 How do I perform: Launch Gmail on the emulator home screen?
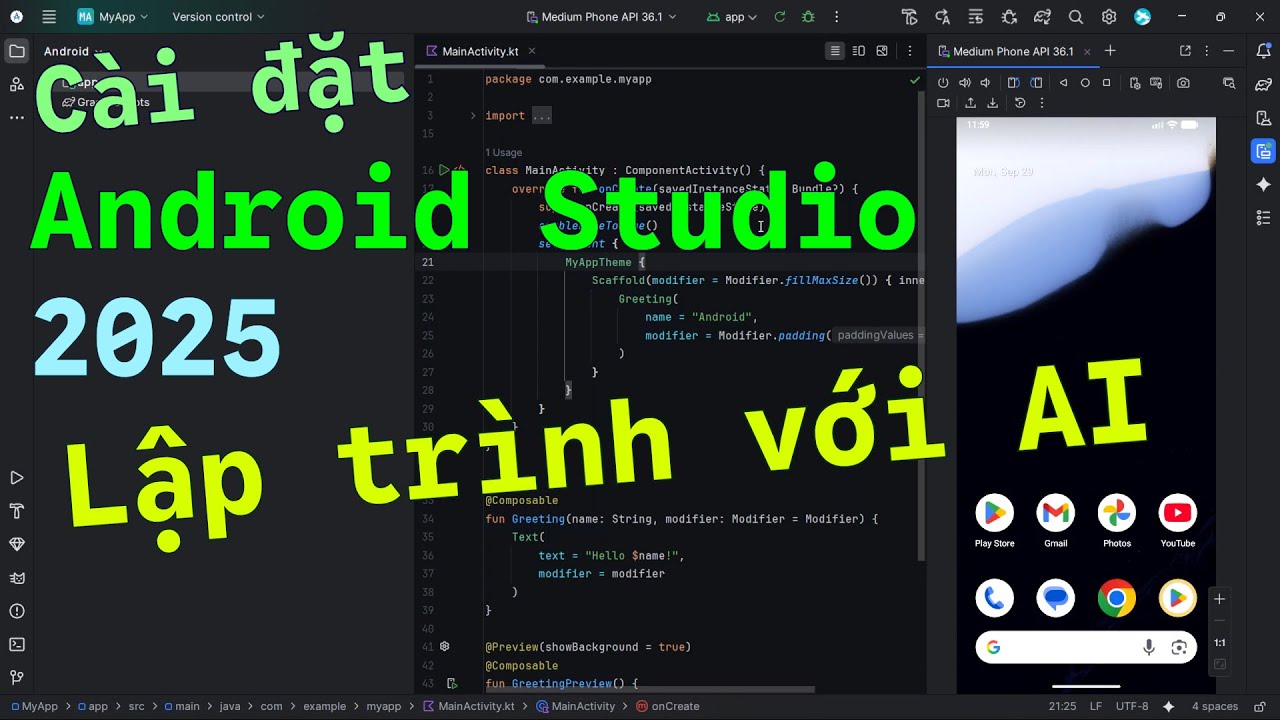tap(1056, 521)
